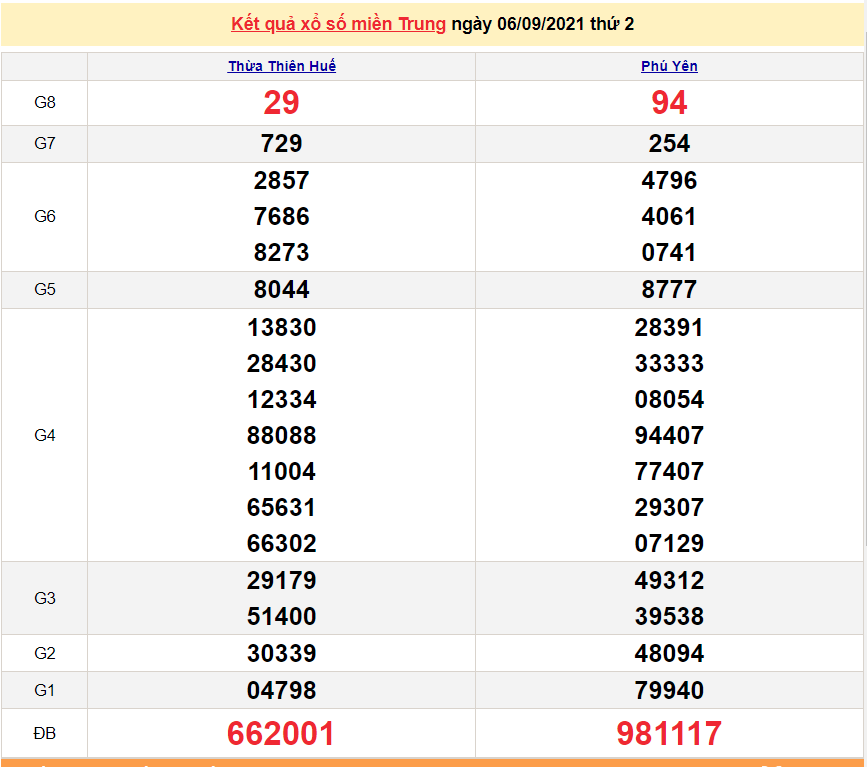Screen dimensions: 867x767
Task: Select the G1 number 04798
Action: [281, 690]
